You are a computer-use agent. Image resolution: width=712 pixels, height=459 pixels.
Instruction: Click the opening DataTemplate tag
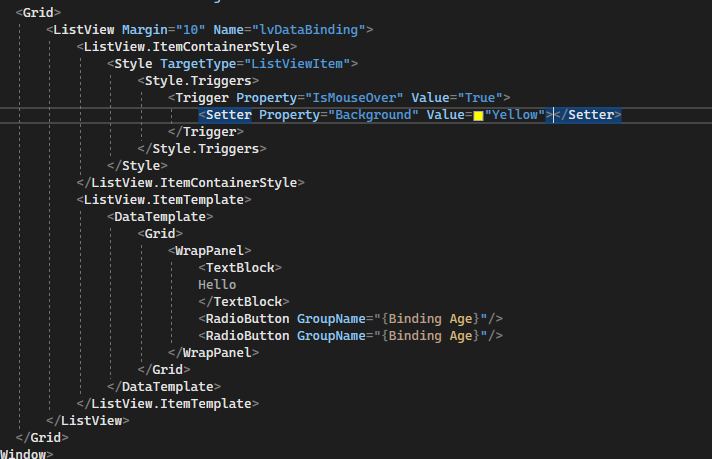(160, 217)
